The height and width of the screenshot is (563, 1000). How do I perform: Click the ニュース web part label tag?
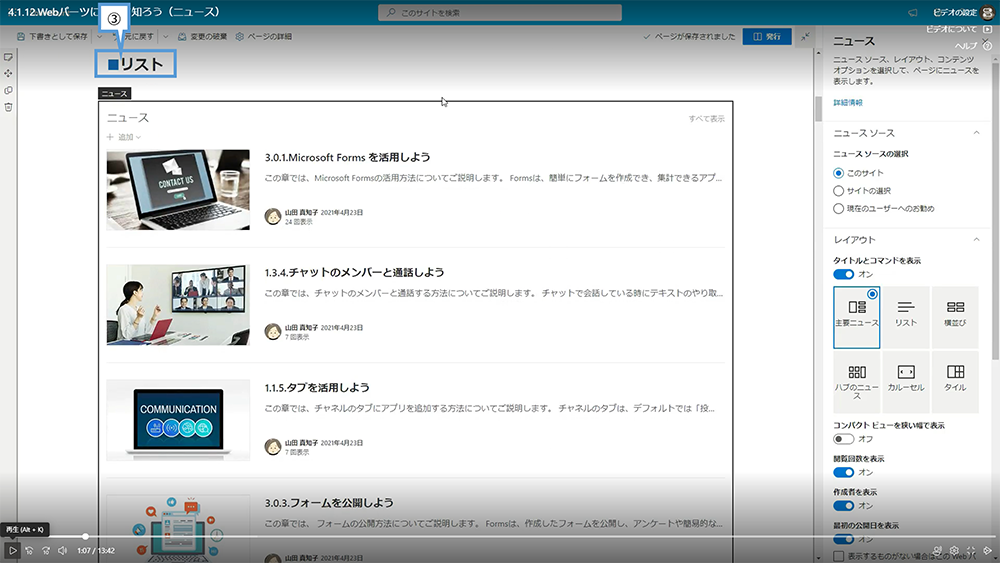click(x=114, y=94)
